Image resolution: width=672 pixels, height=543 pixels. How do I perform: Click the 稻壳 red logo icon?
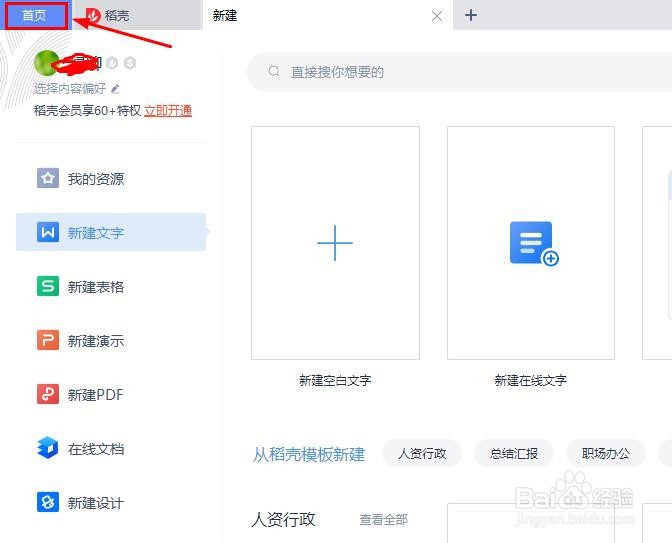pos(93,16)
